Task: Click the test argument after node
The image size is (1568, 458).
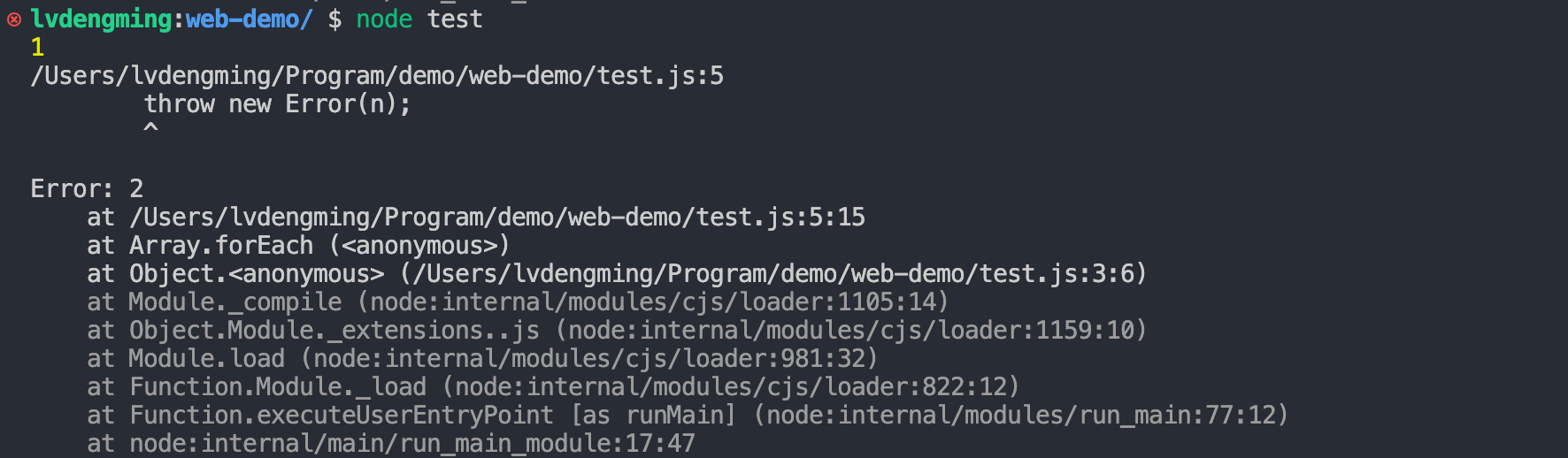Action: click(455, 19)
